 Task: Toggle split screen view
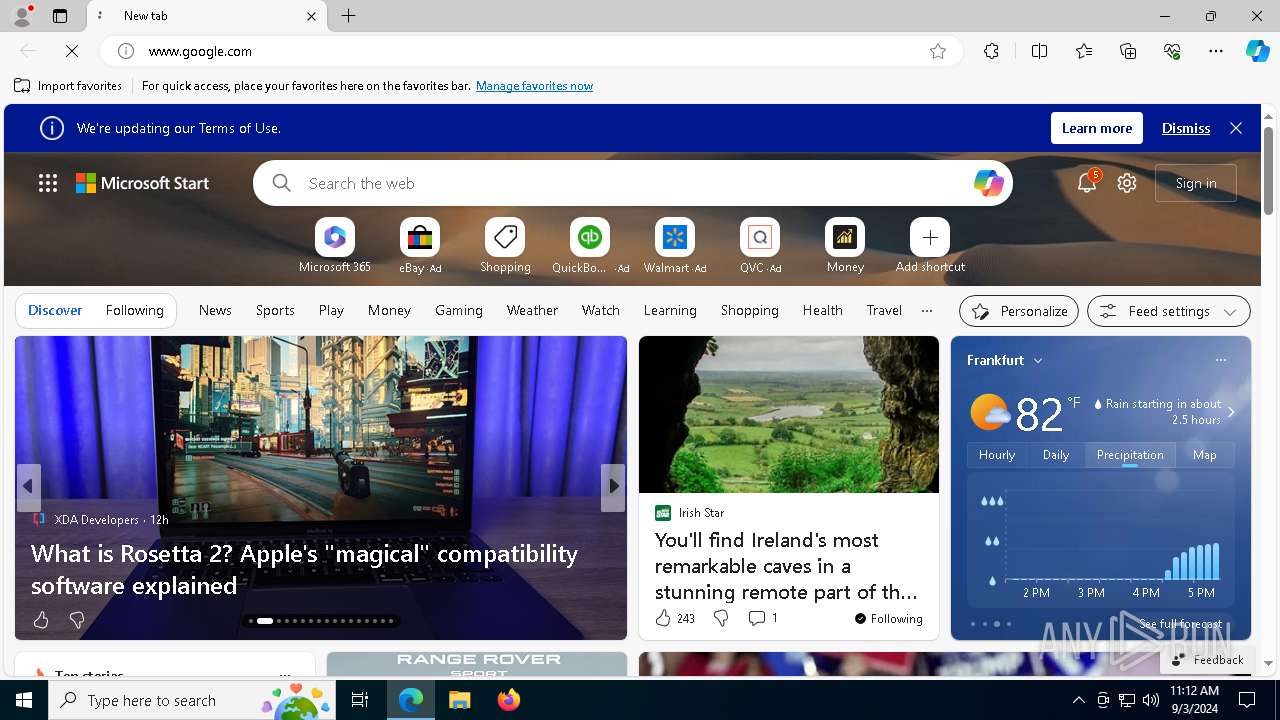point(1040,51)
